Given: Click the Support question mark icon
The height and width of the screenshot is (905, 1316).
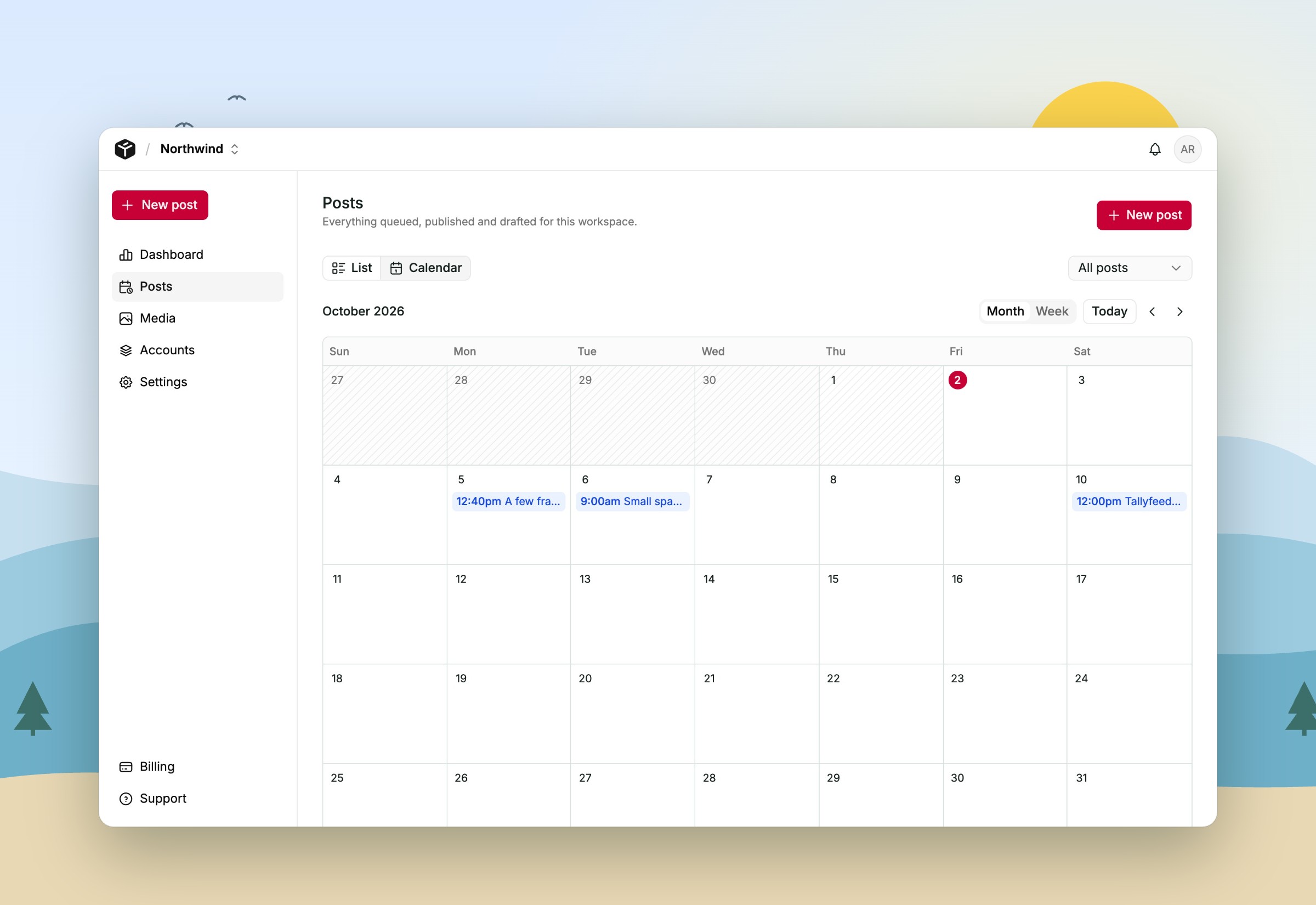Looking at the screenshot, I should 126,799.
